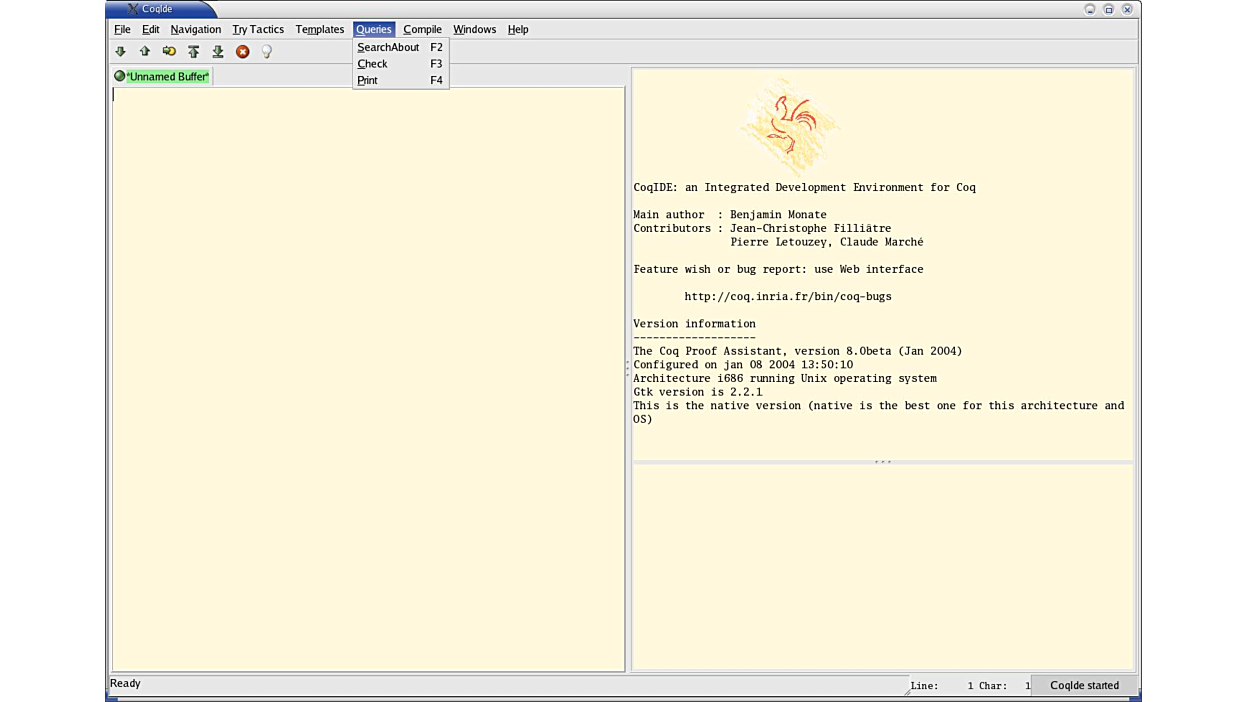Select Check in the Queries menu
The image size is (1248, 702).
[372, 64]
